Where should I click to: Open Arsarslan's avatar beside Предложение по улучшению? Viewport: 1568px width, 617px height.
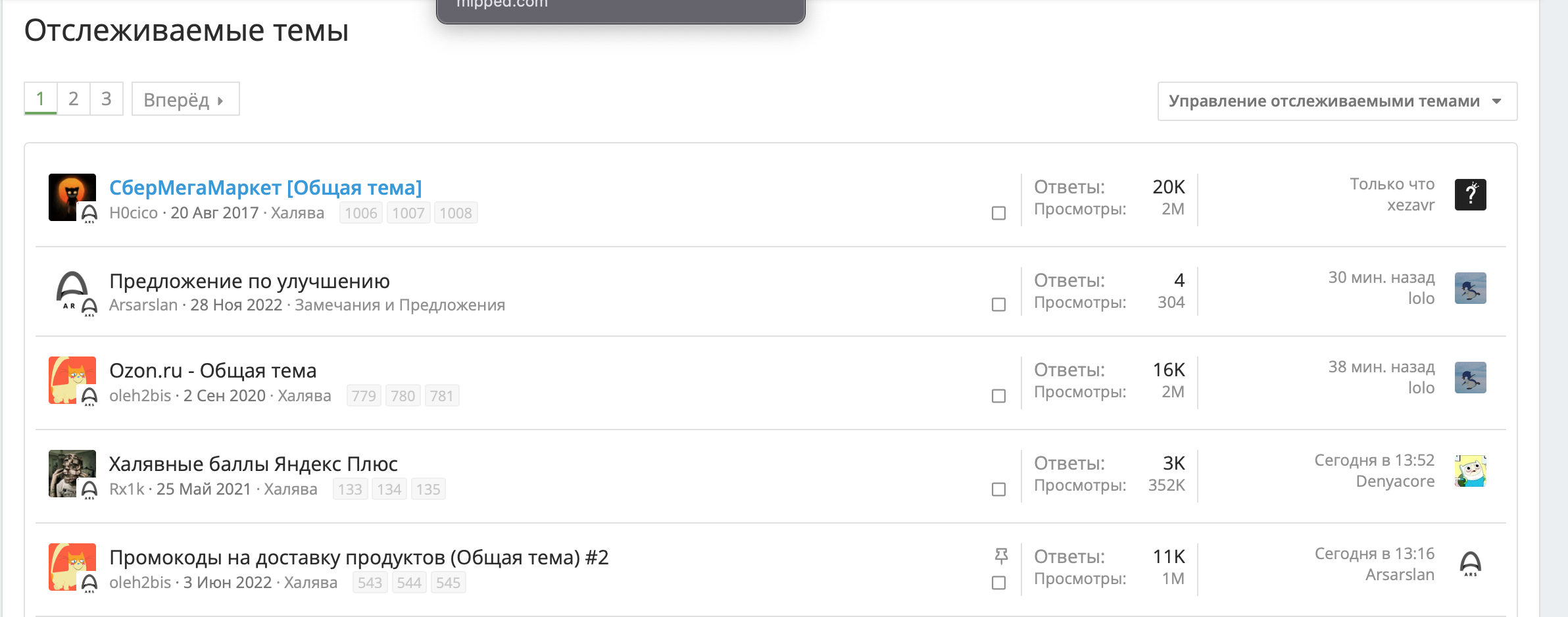point(72,291)
